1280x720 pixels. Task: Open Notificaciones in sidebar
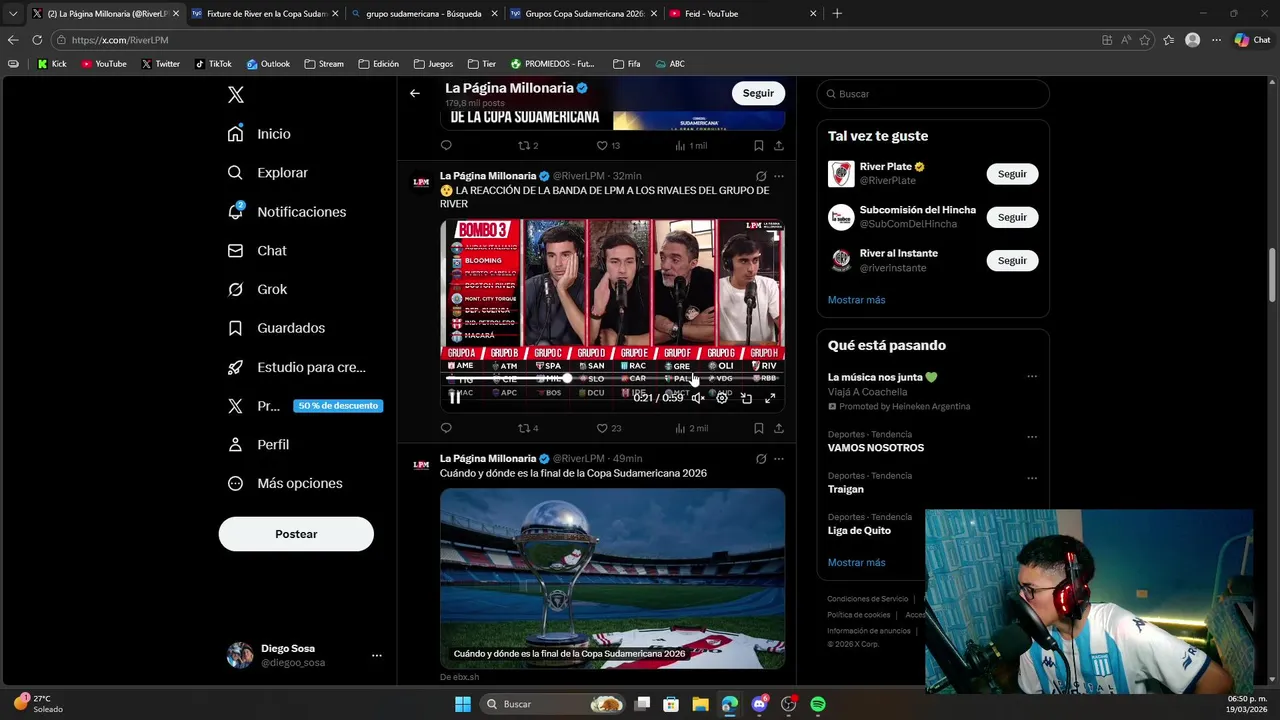coord(286,212)
